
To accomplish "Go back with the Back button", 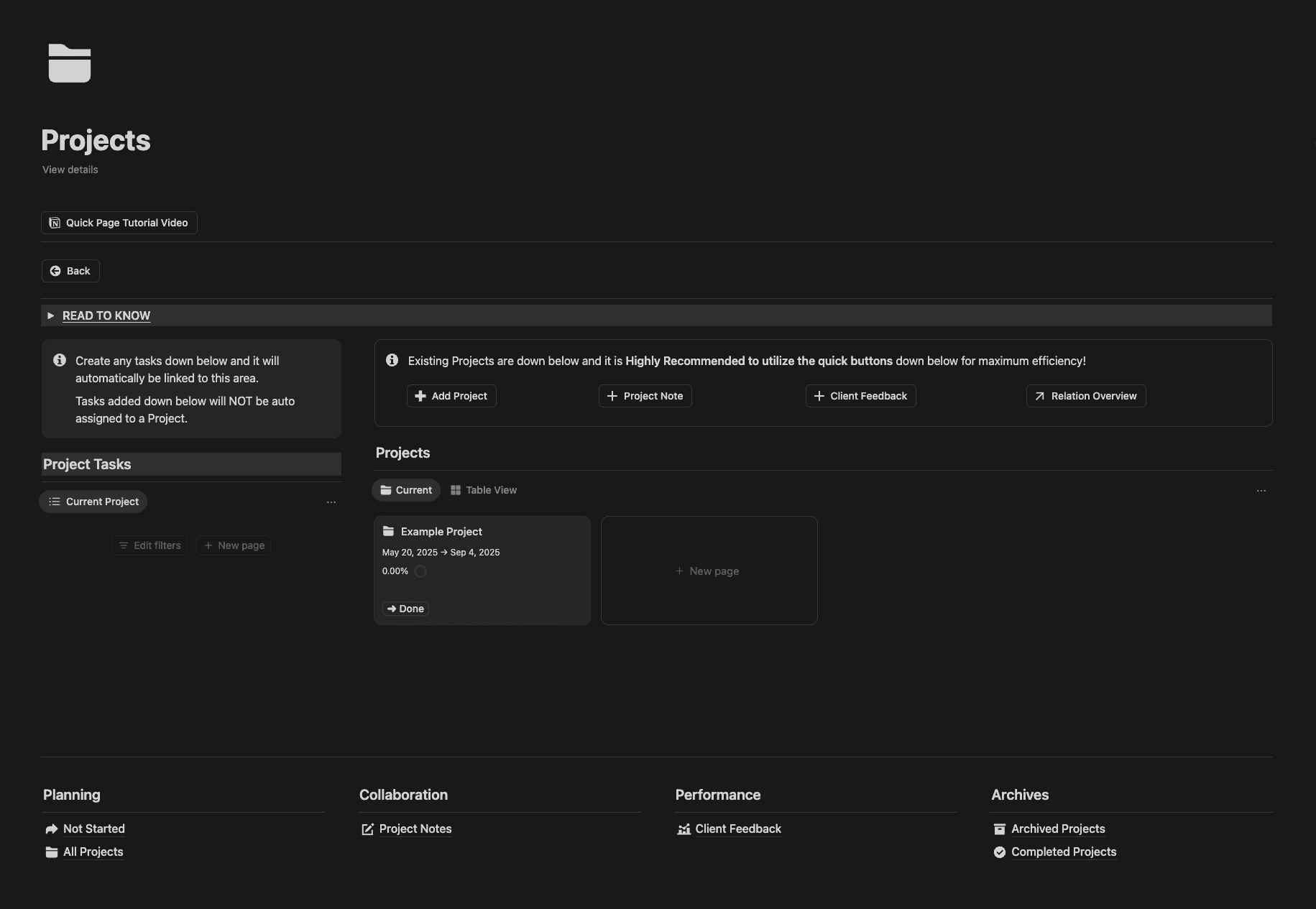I will tap(70, 271).
